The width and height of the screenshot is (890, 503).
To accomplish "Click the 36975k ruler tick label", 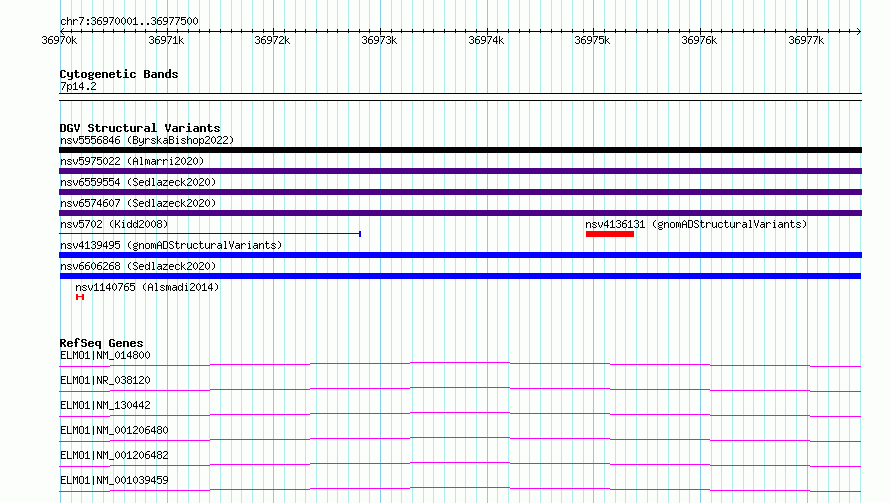I will coord(592,40).
